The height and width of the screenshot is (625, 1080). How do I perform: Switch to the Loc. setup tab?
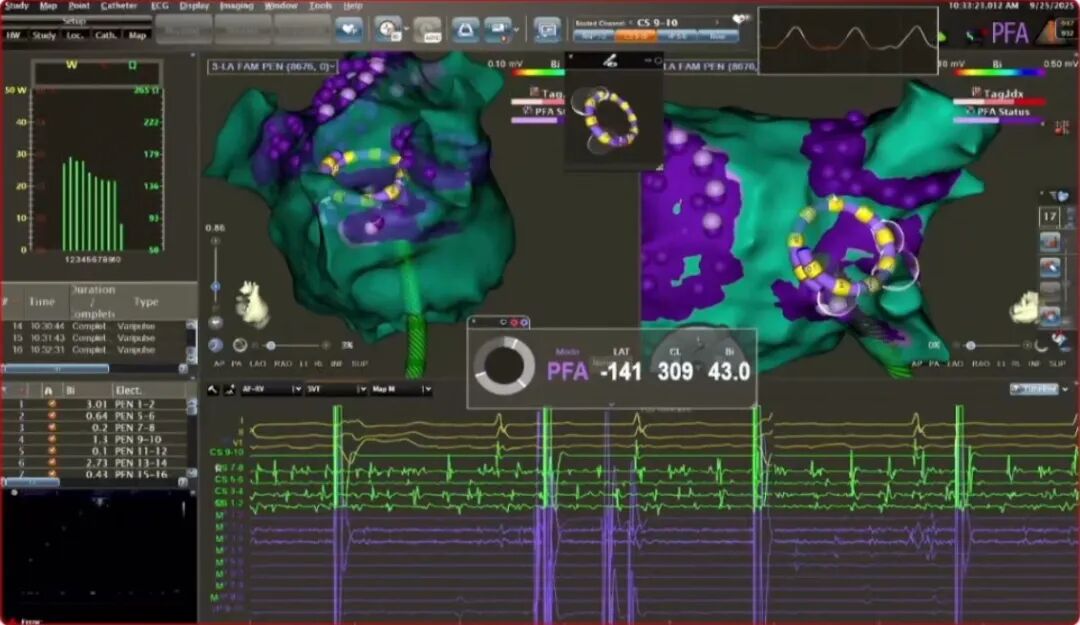tap(76, 35)
